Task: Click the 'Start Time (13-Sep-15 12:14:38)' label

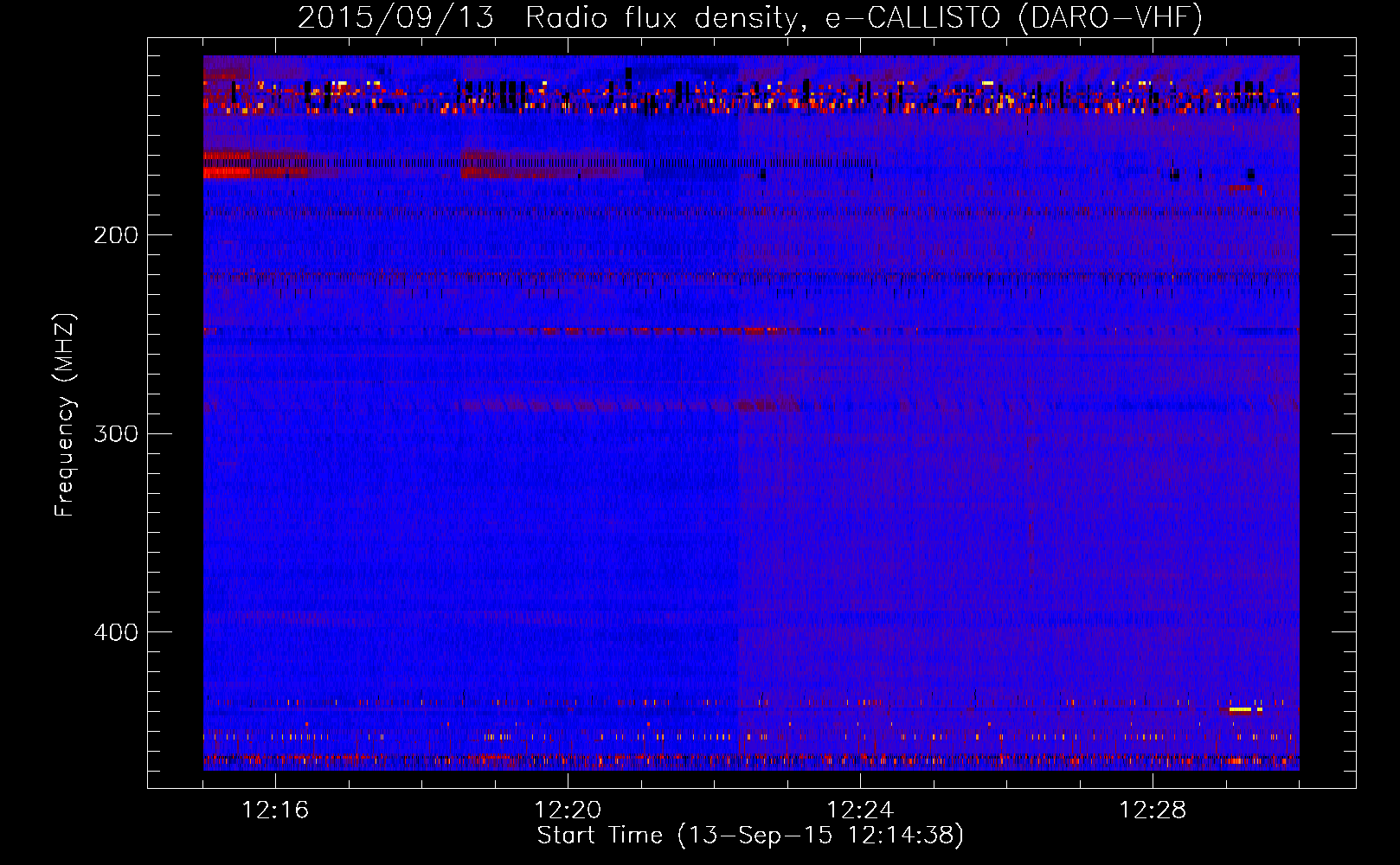Action: click(750, 836)
